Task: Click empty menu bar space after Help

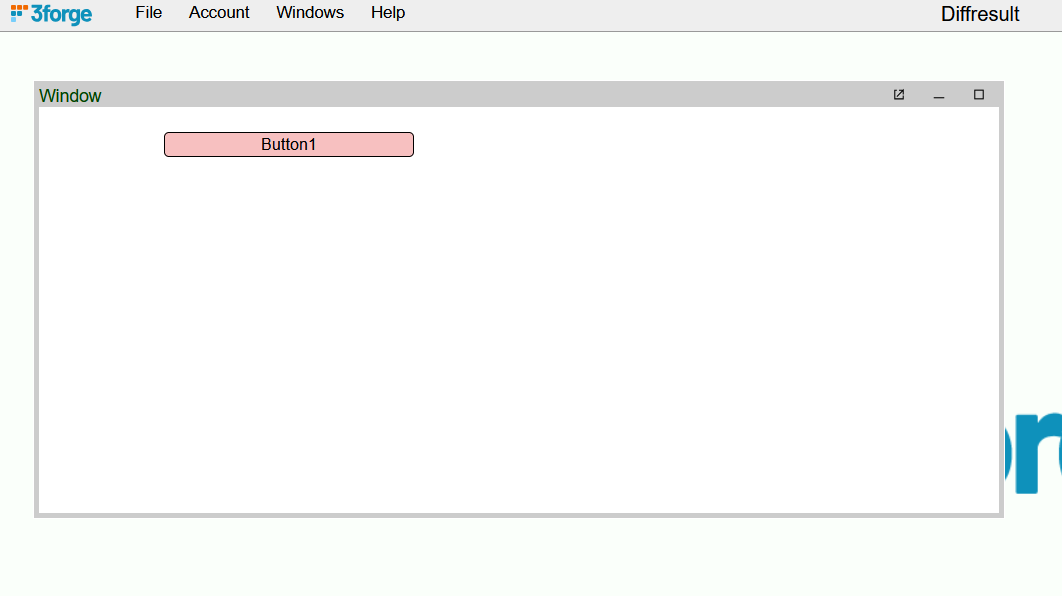Action: coord(650,14)
